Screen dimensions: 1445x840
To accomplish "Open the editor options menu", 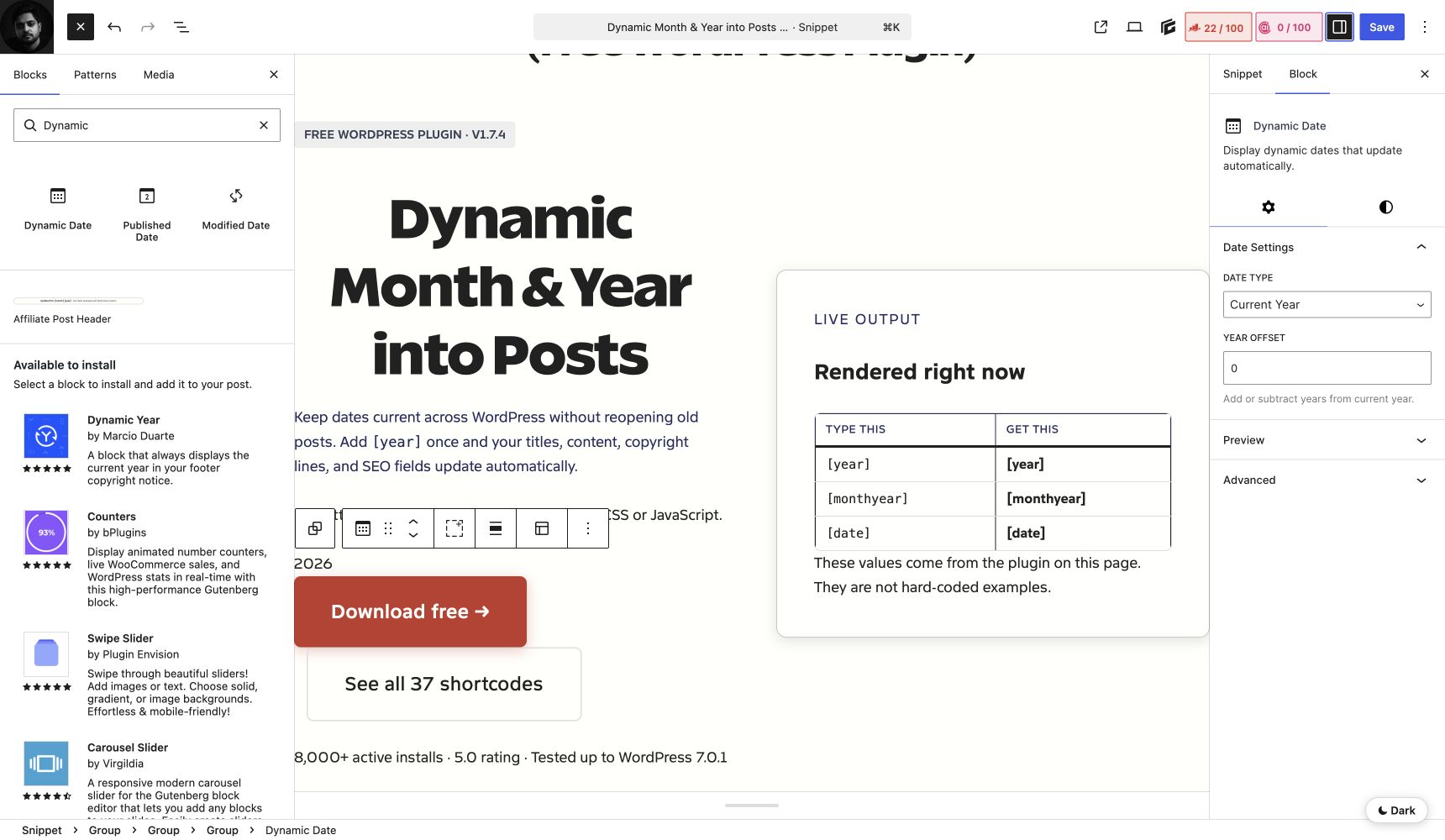I will pos(1425,27).
